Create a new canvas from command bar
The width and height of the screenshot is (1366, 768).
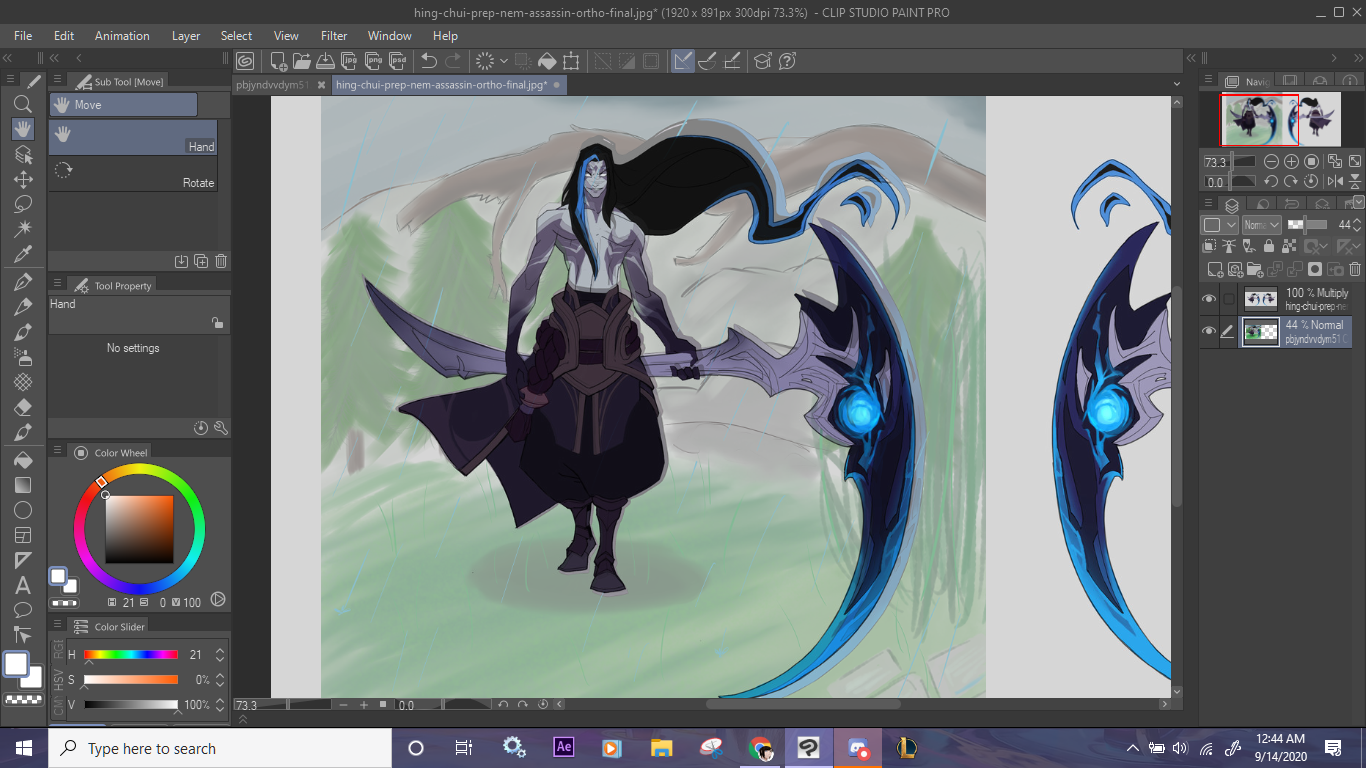(279, 61)
